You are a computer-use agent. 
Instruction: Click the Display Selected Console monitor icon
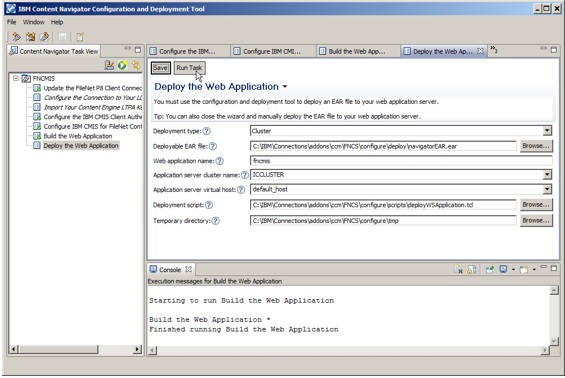point(503,269)
